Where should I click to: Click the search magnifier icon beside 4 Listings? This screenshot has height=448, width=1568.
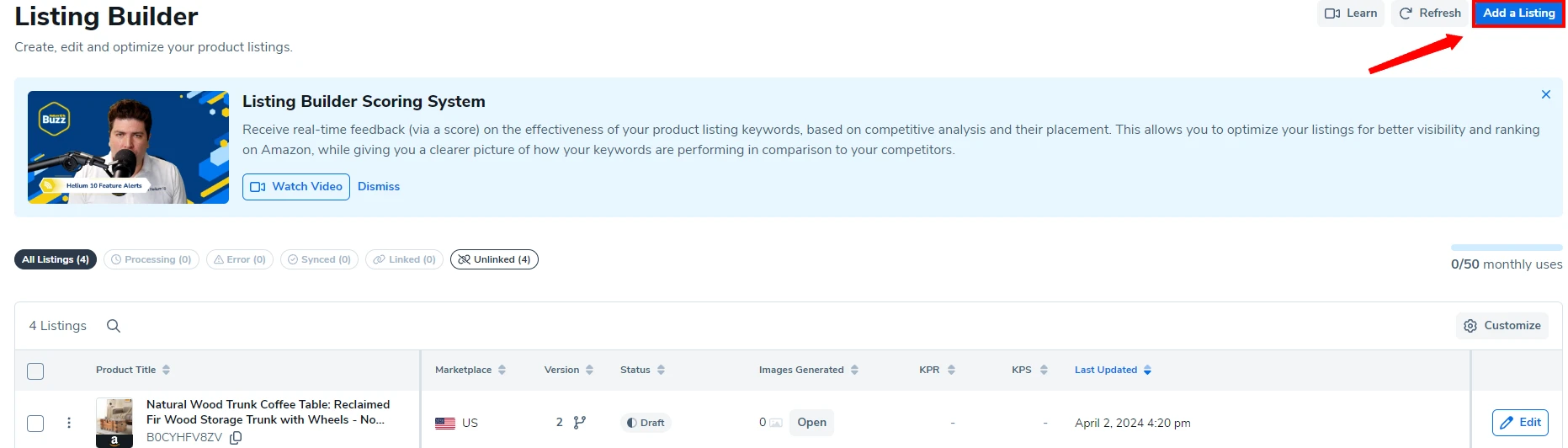click(114, 326)
